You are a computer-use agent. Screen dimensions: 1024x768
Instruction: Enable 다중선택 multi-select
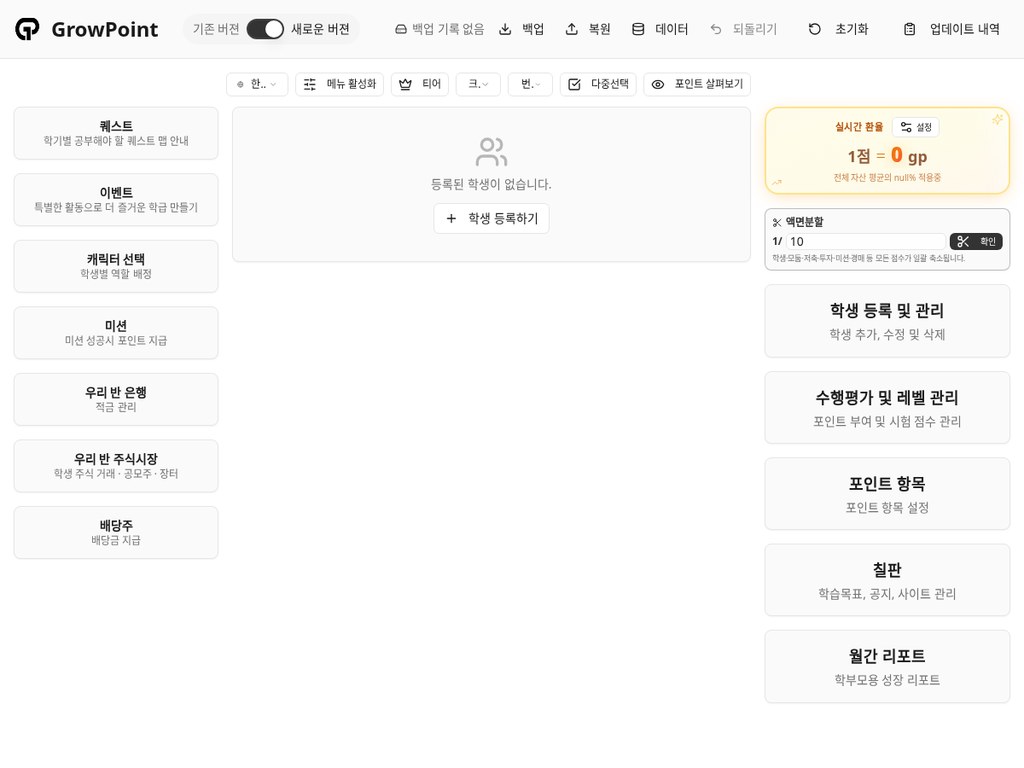pyautogui.click(x=598, y=84)
